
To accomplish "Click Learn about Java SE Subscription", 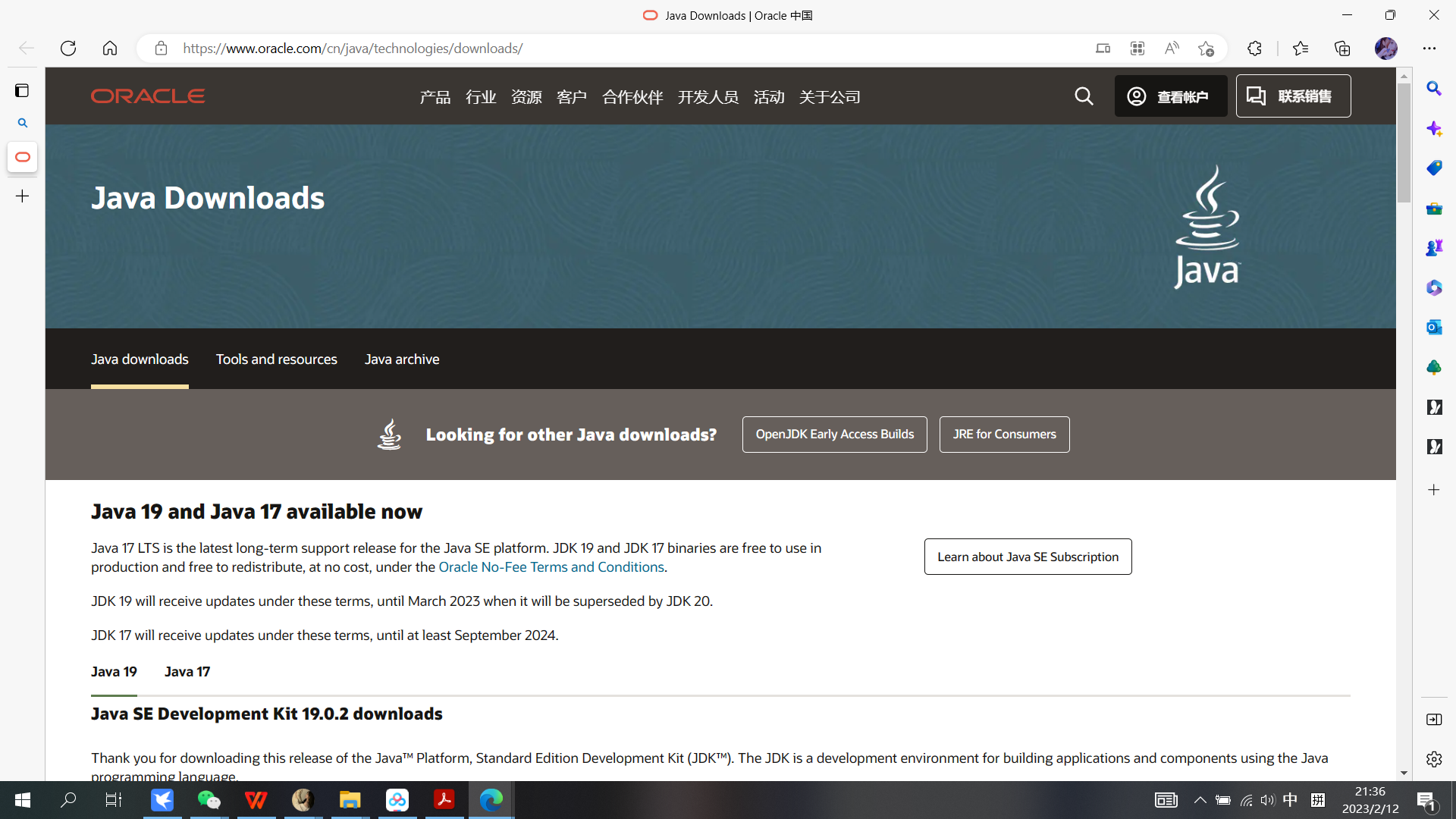I will click(1028, 557).
